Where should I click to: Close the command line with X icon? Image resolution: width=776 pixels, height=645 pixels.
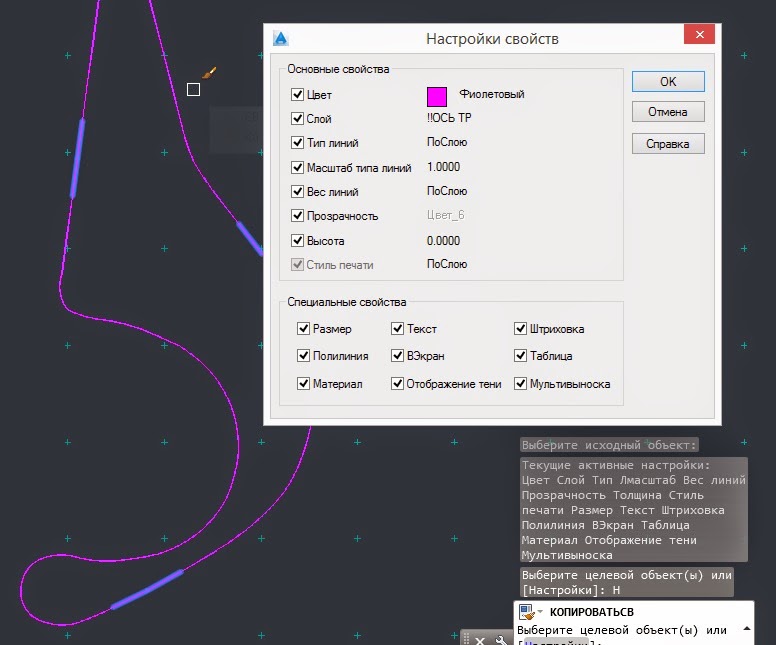pyautogui.click(x=480, y=640)
